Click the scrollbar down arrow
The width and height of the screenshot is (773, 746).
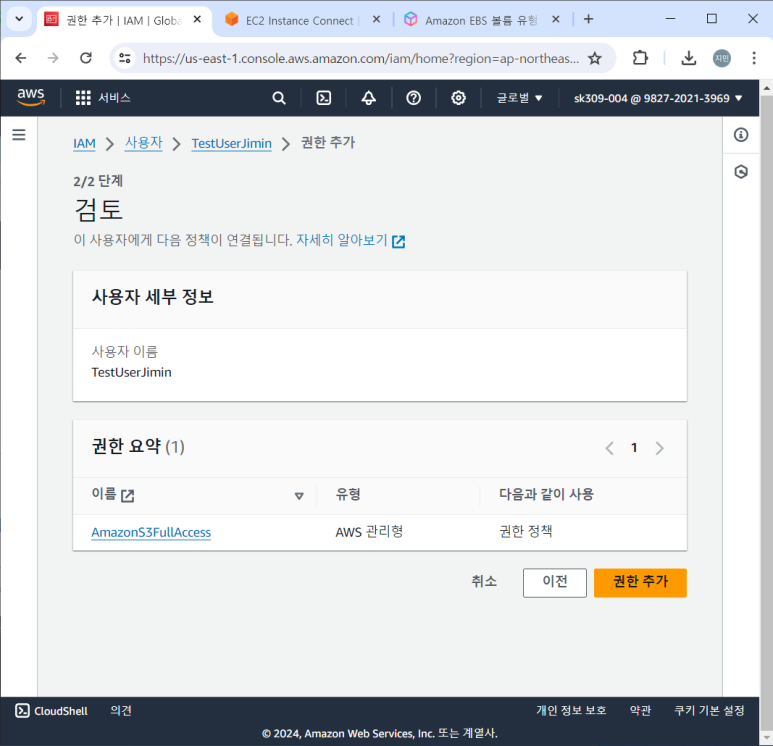point(766,738)
